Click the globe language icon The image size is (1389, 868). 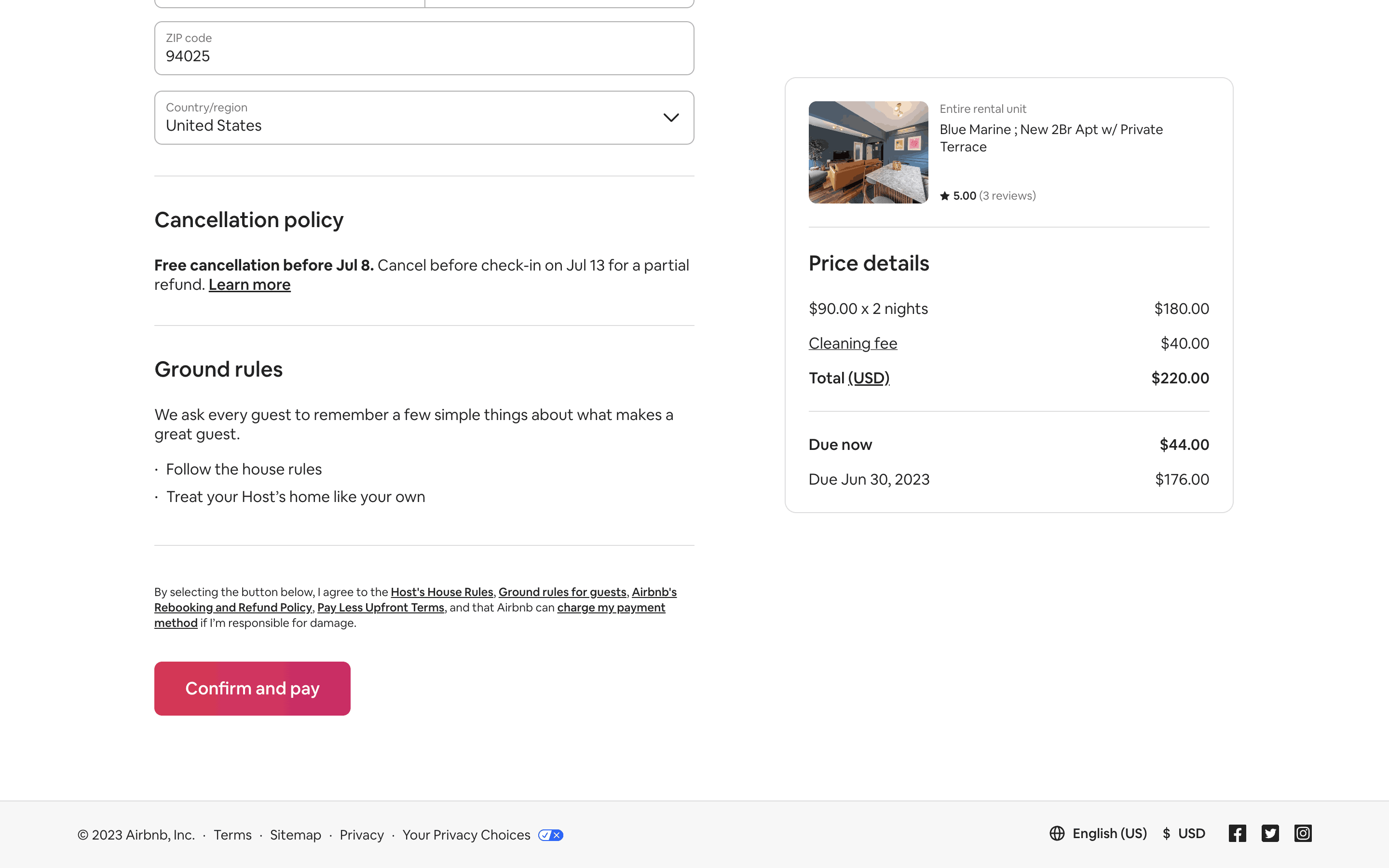pyautogui.click(x=1057, y=834)
